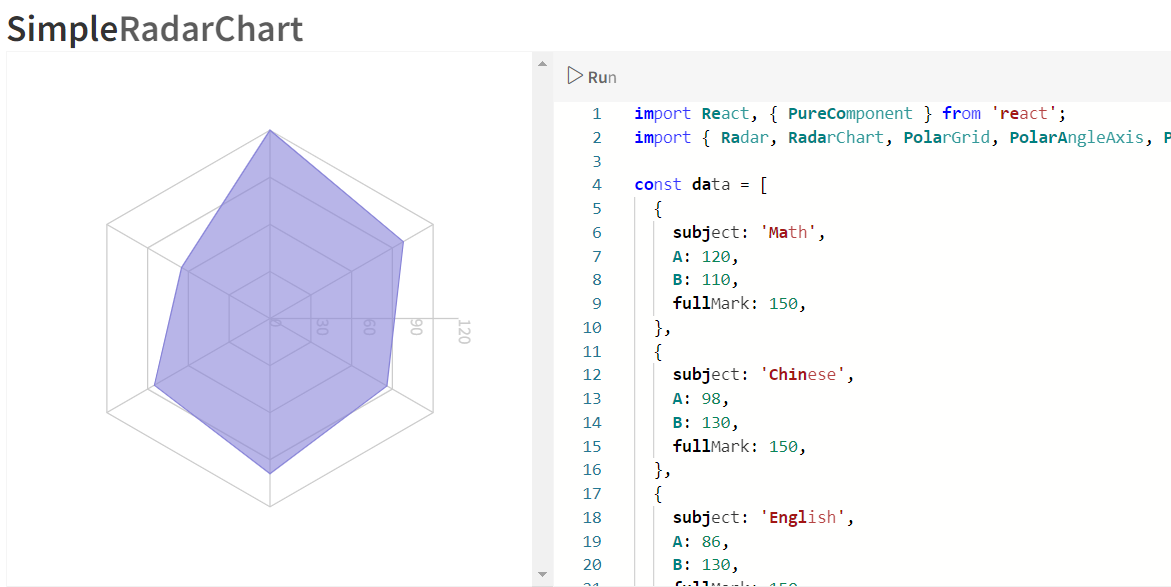The width and height of the screenshot is (1171, 587).
Task: Click the B value 110 on line 8
Action: coord(716,279)
